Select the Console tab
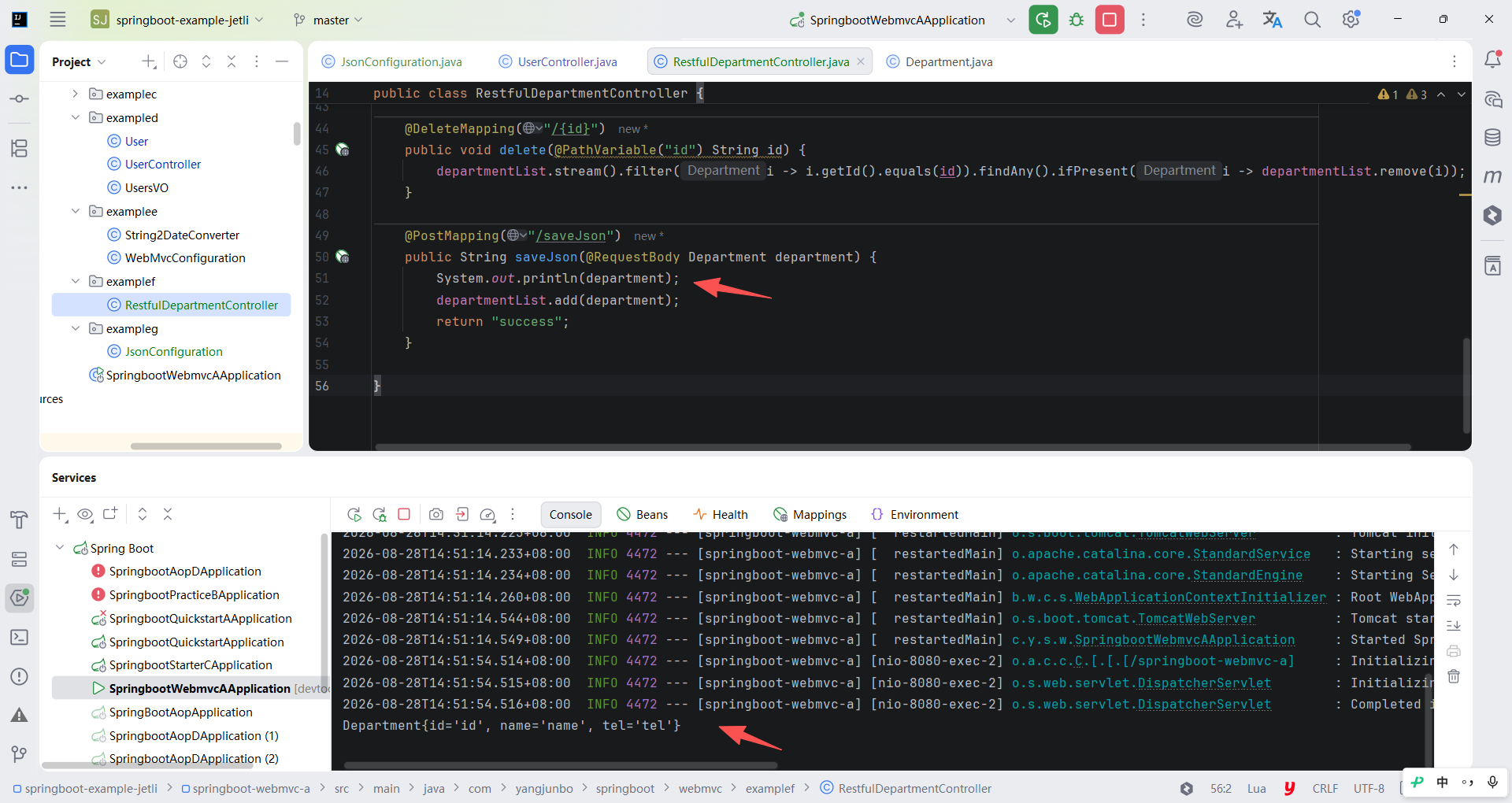 coord(571,514)
